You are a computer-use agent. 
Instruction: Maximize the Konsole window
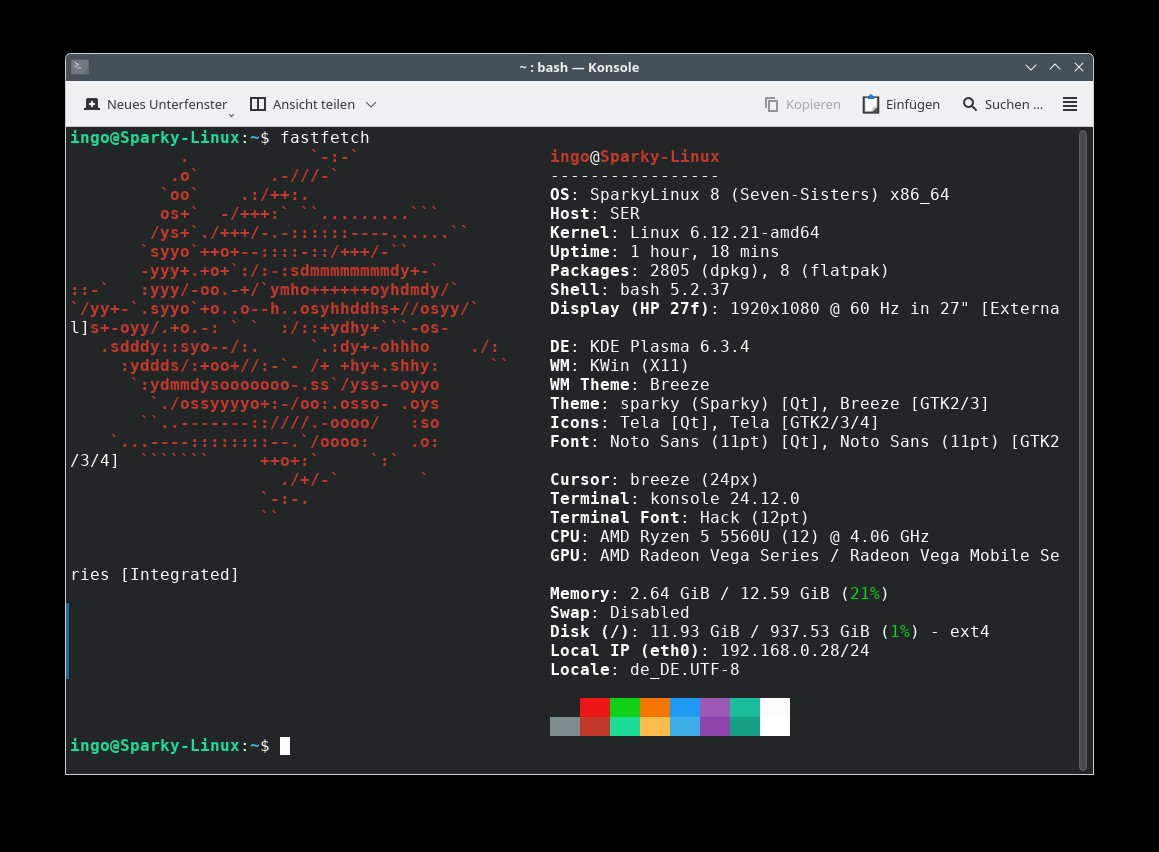click(x=1055, y=67)
